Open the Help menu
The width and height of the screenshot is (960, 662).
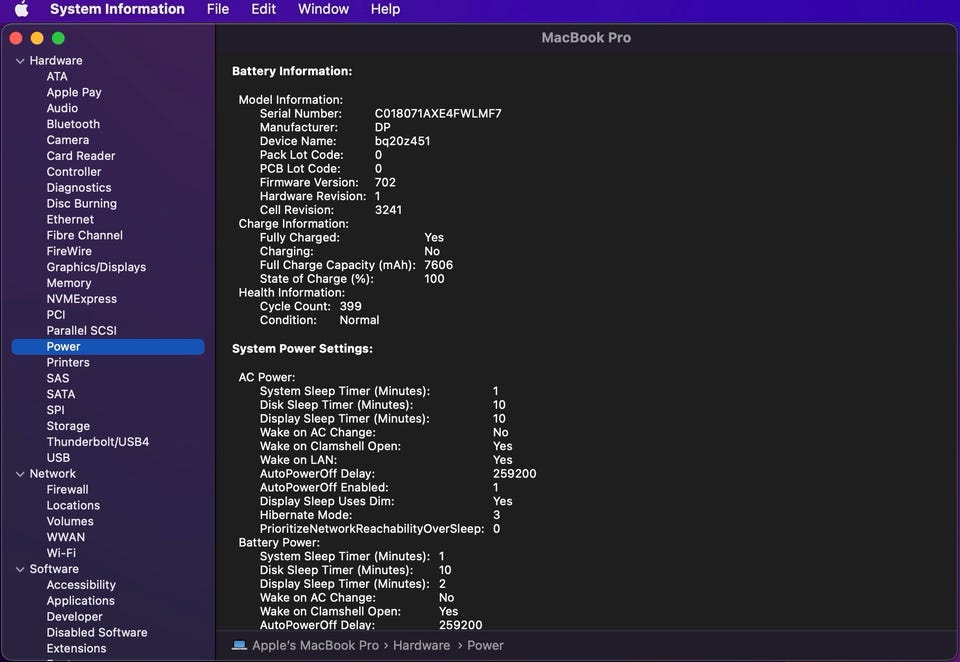(385, 9)
